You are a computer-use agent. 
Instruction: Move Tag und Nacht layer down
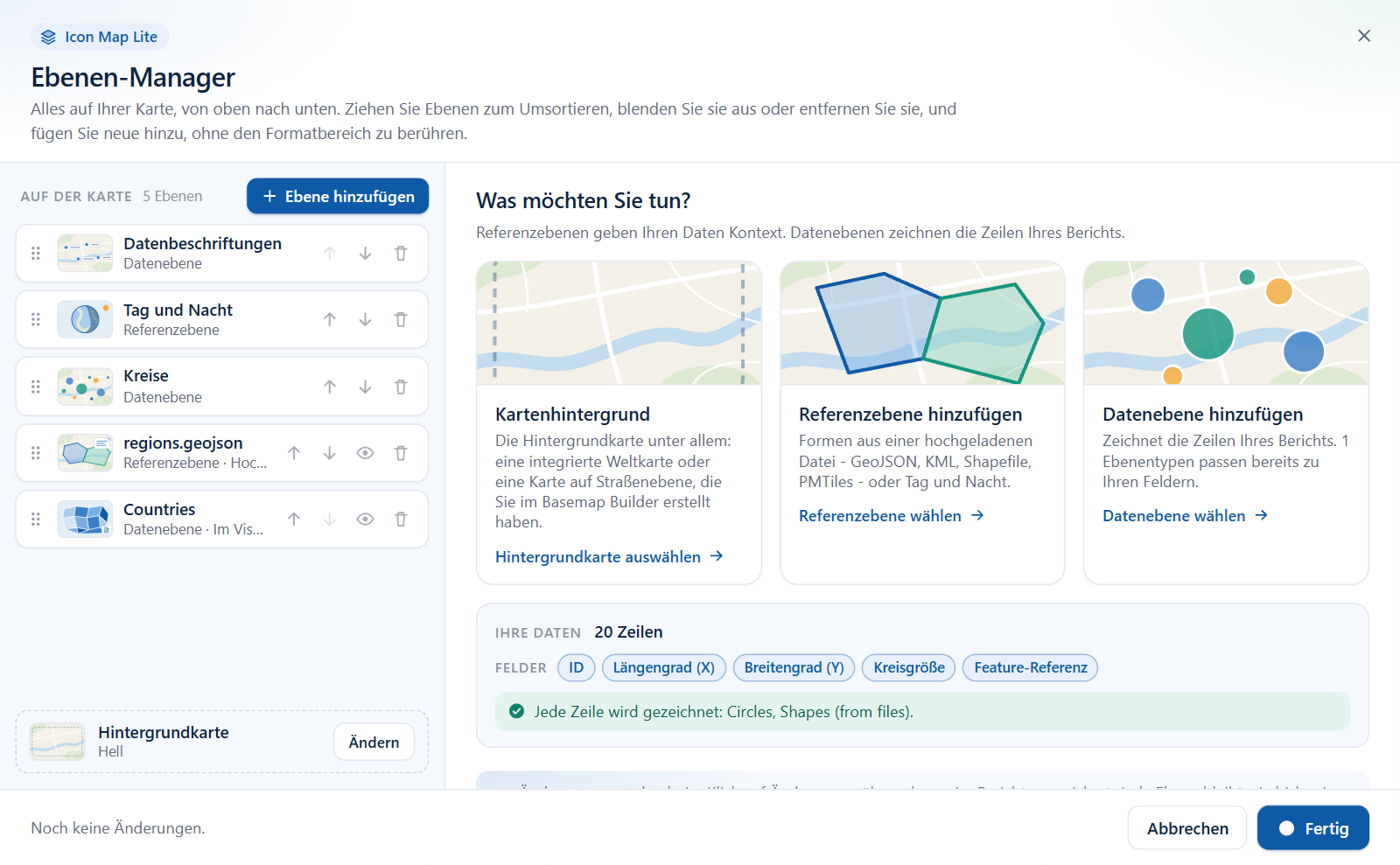pyautogui.click(x=365, y=320)
